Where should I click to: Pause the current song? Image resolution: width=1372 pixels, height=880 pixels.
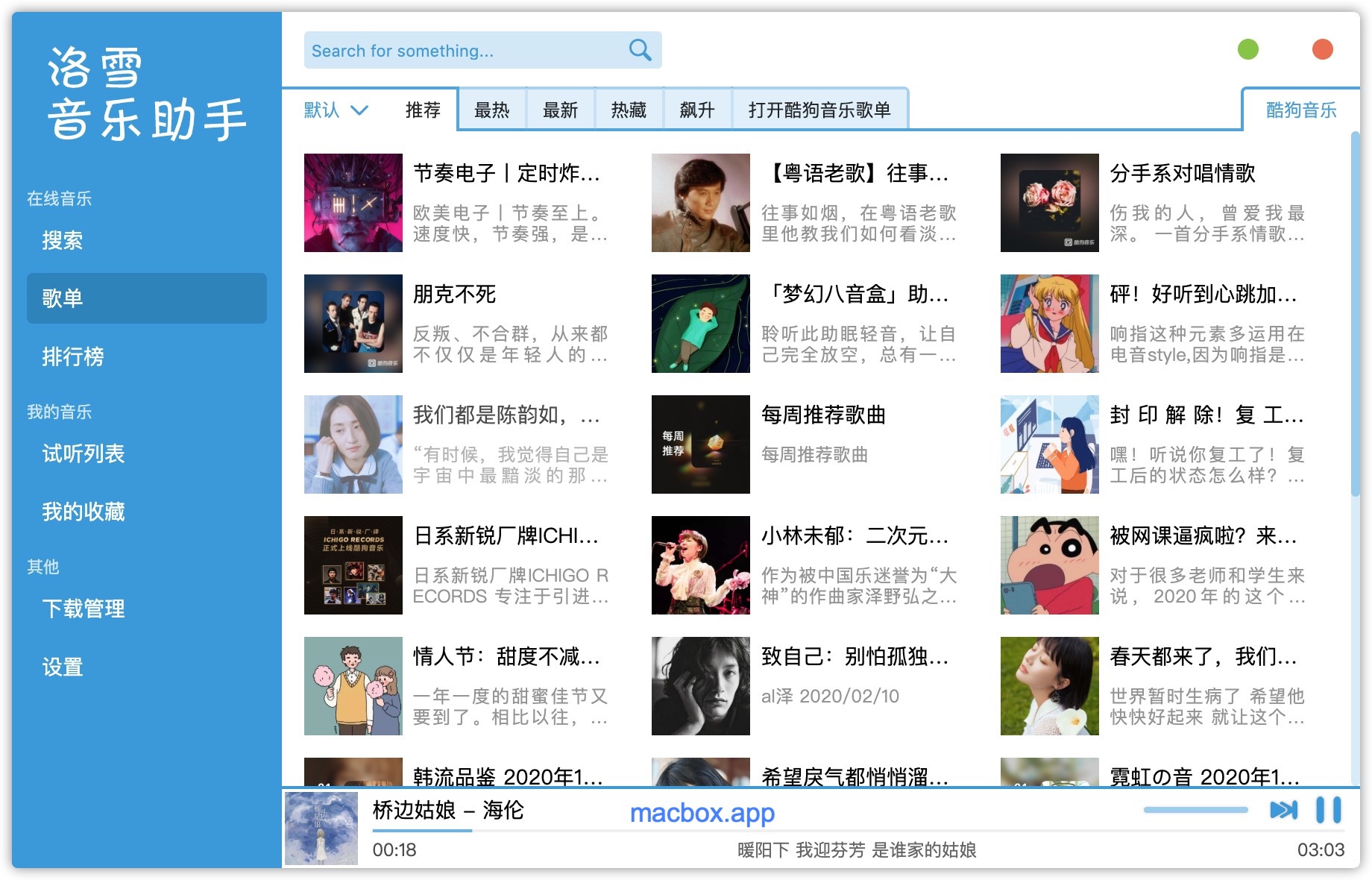[1329, 810]
